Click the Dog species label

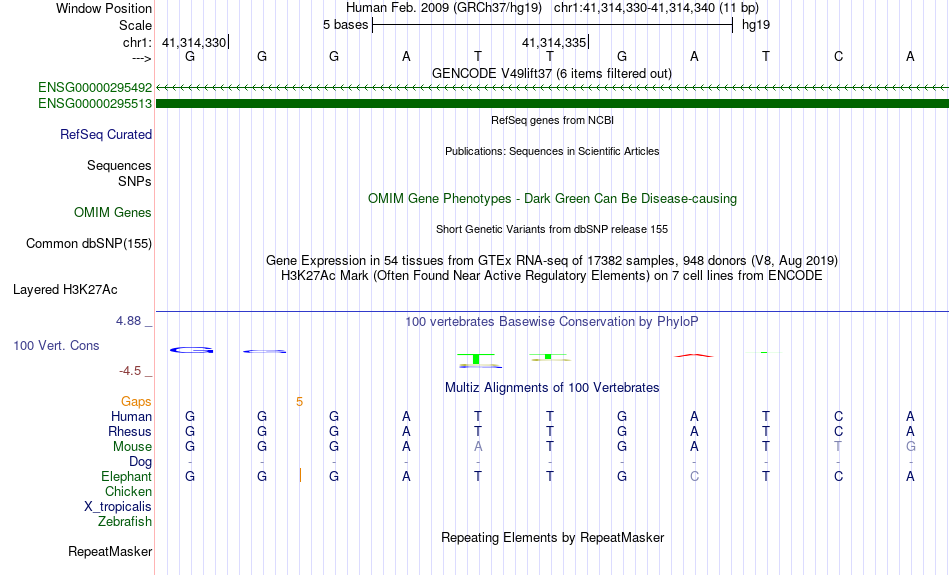141,462
